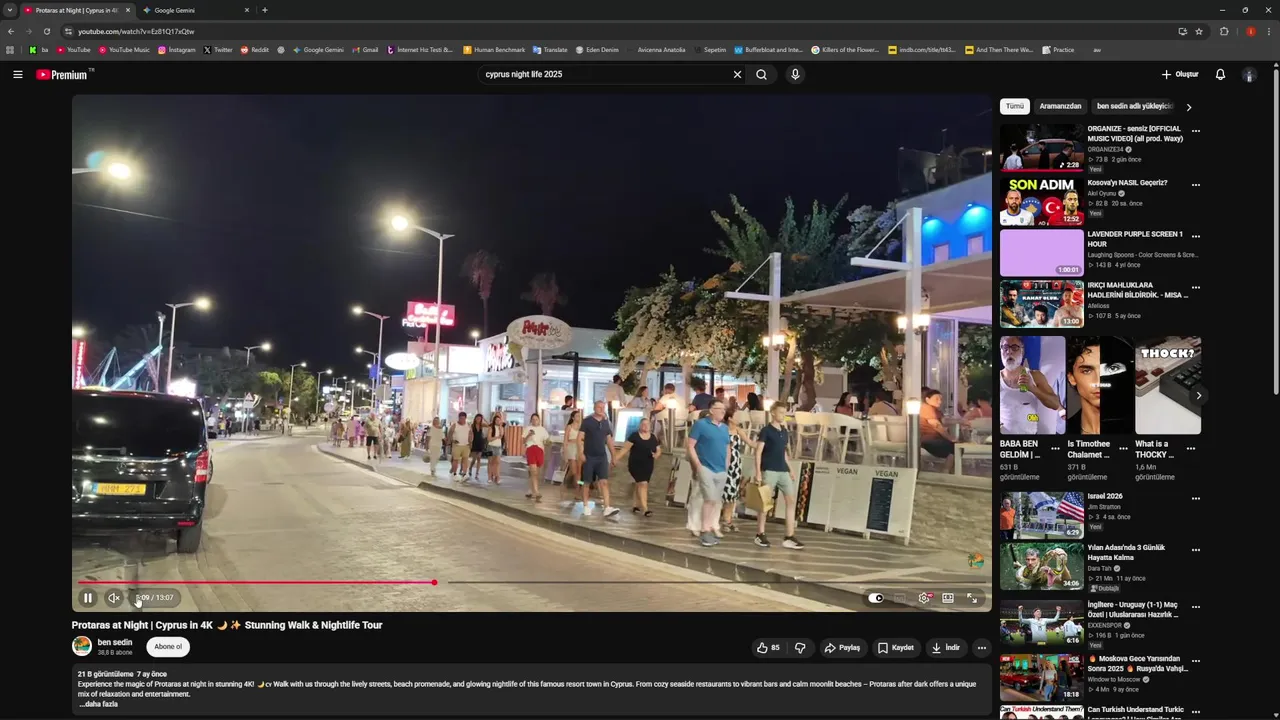Share the video via Paylaş
Viewport: 1280px width, 720px height.
842,648
